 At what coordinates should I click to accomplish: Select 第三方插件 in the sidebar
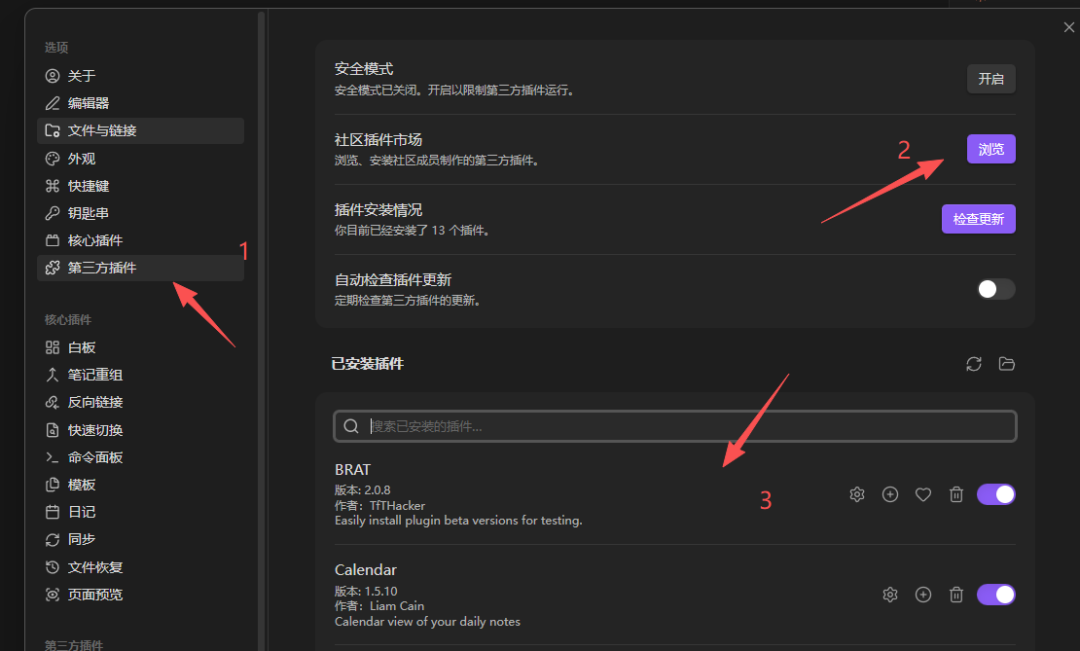click(141, 268)
